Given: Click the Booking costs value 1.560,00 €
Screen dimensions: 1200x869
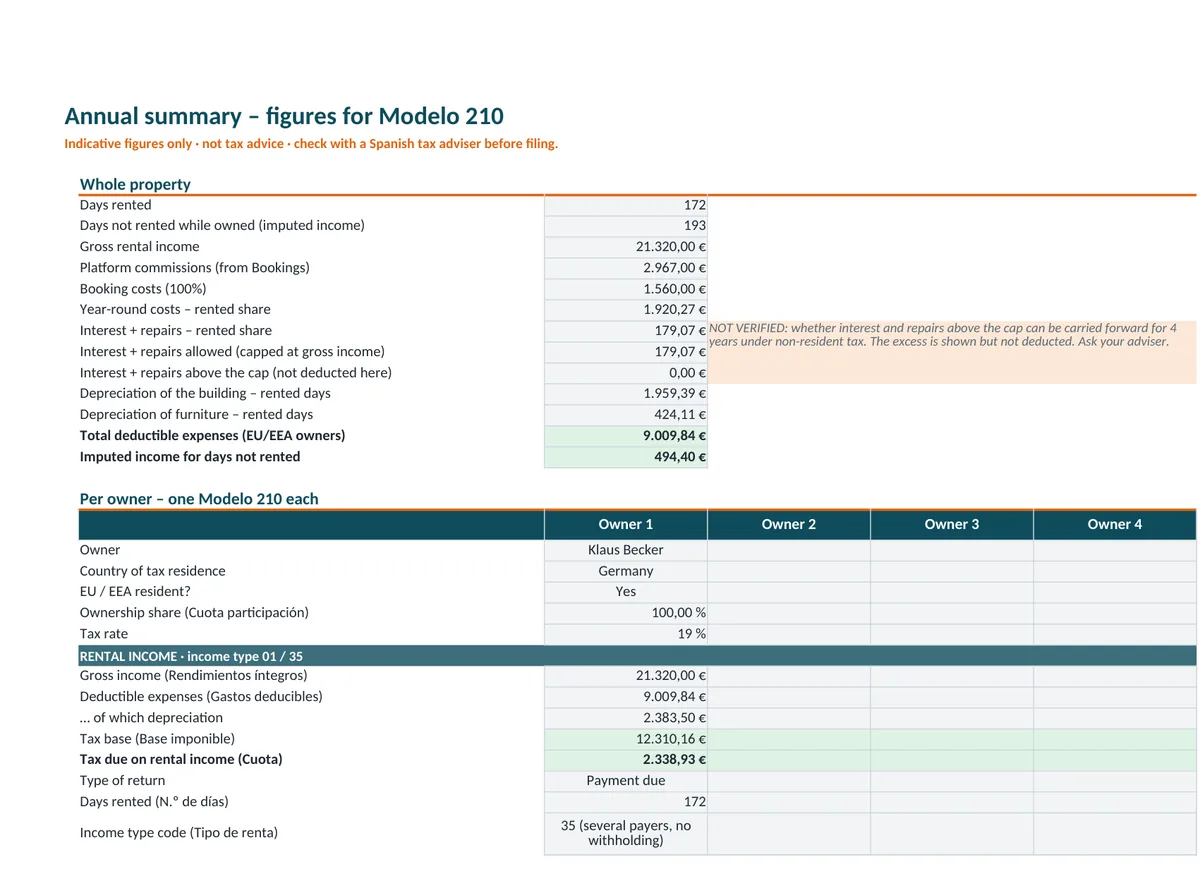Looking at the screenshot, I should click(x=626, y=289).
